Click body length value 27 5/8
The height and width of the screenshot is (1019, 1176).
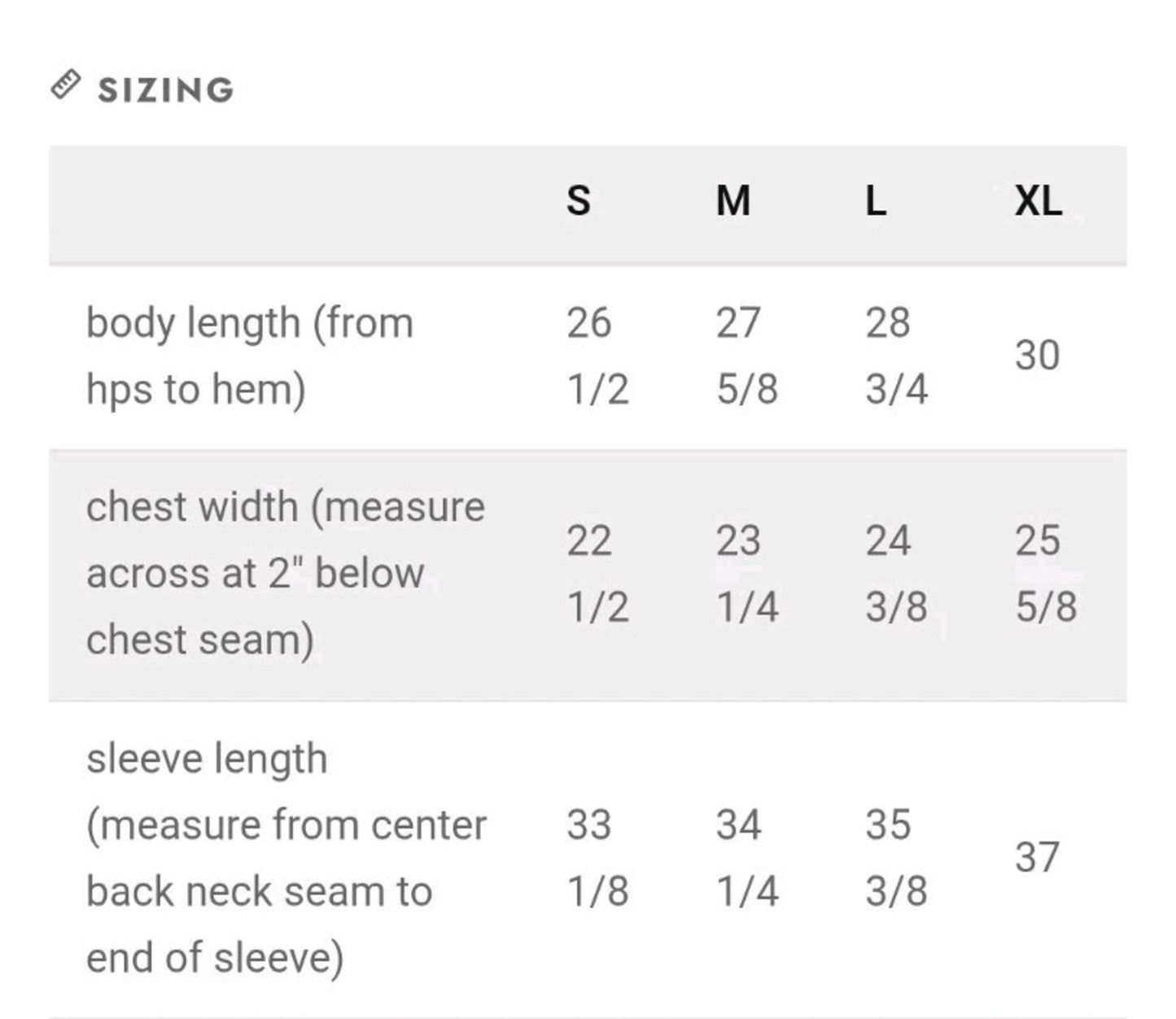[x=747, y=356]
